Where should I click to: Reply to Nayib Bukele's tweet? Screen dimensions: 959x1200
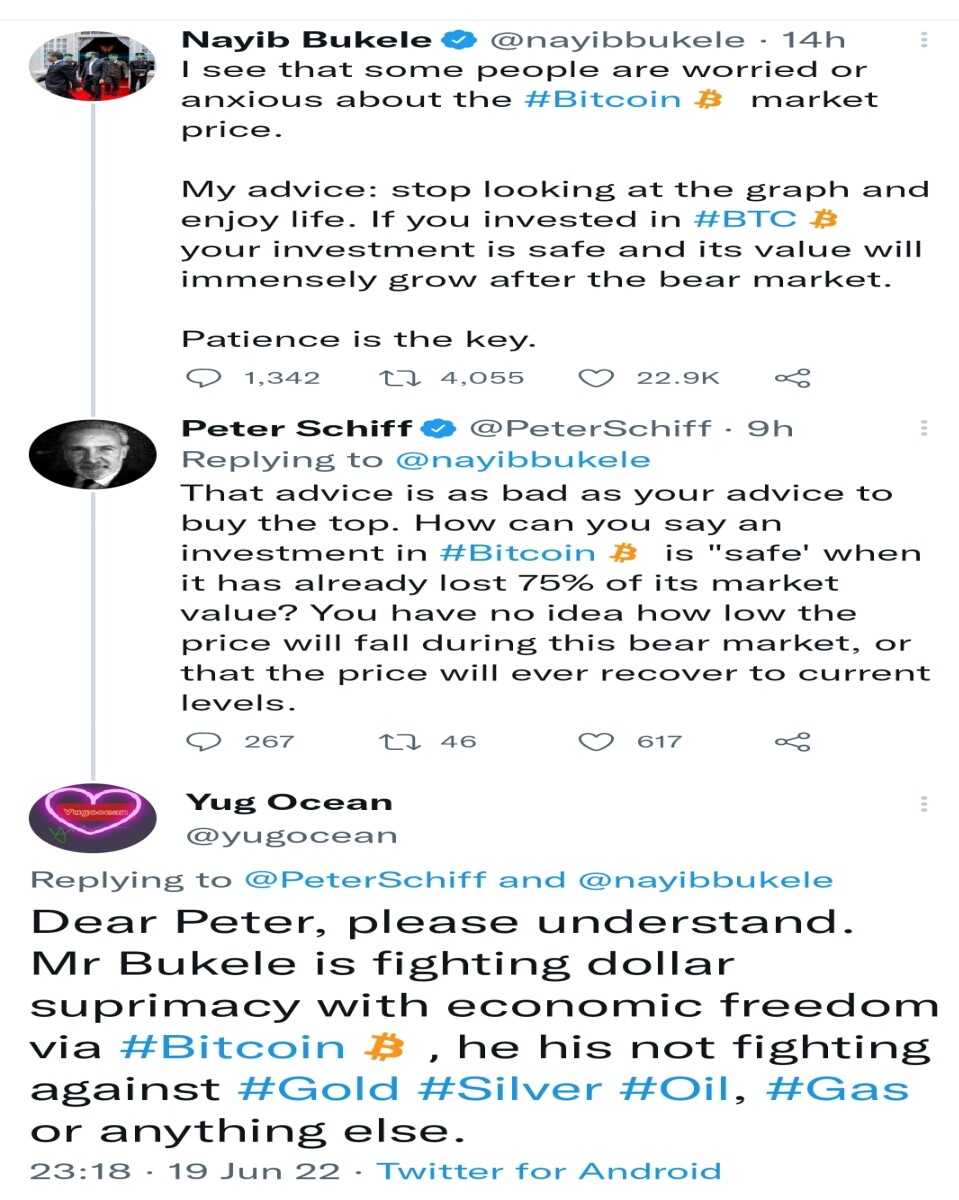pos(204,378)
